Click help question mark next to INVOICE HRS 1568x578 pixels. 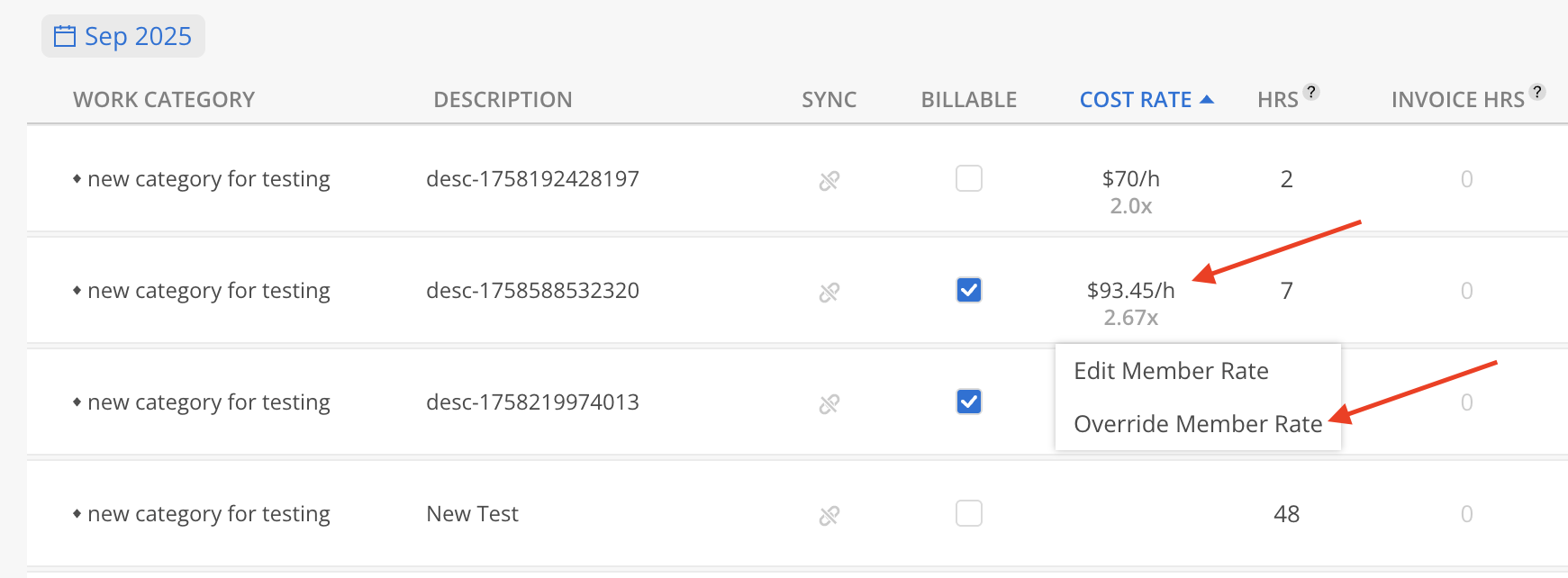[x=1537, y=92]
